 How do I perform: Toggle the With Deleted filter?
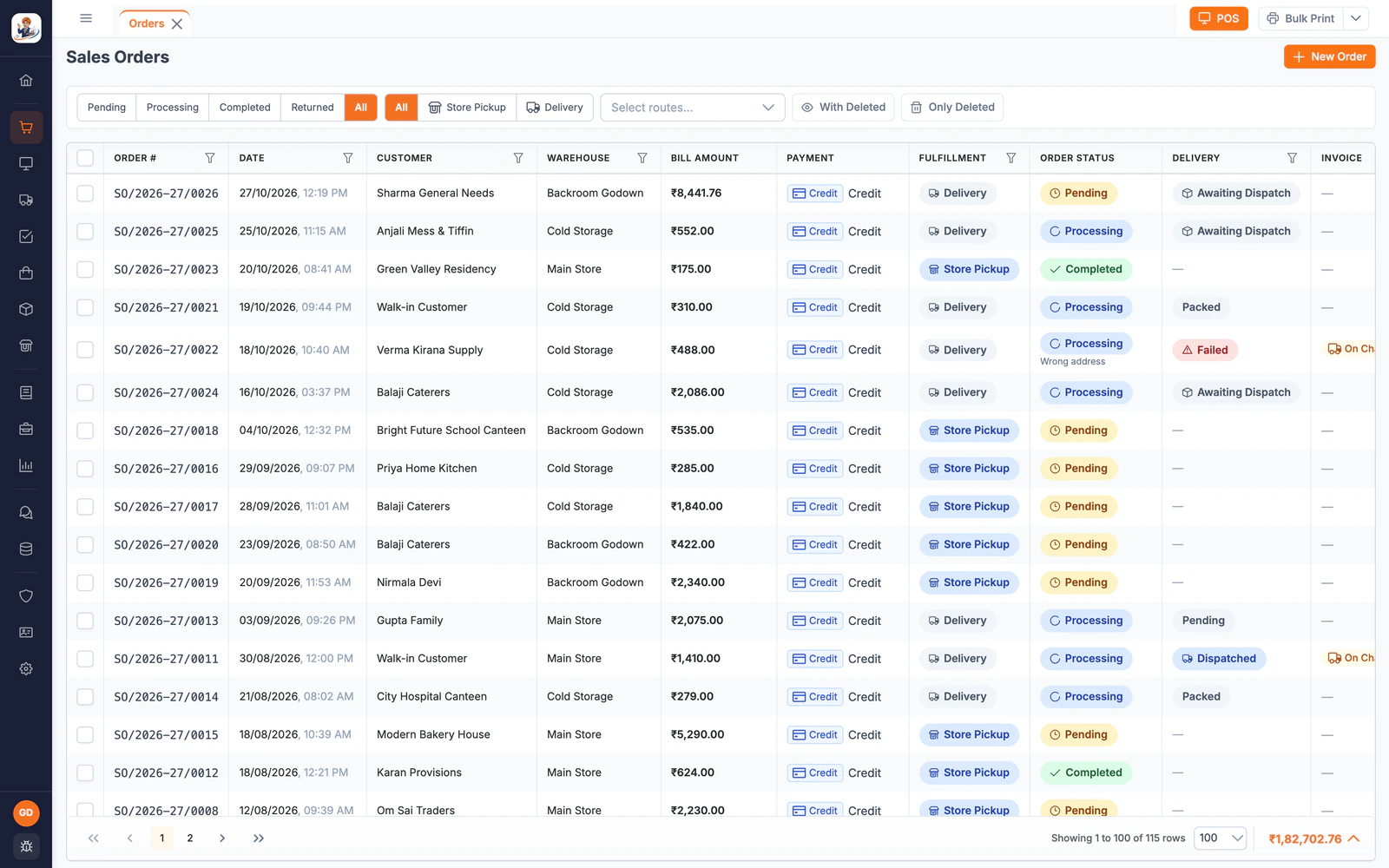pyautogui.click(x=843, y=108)
